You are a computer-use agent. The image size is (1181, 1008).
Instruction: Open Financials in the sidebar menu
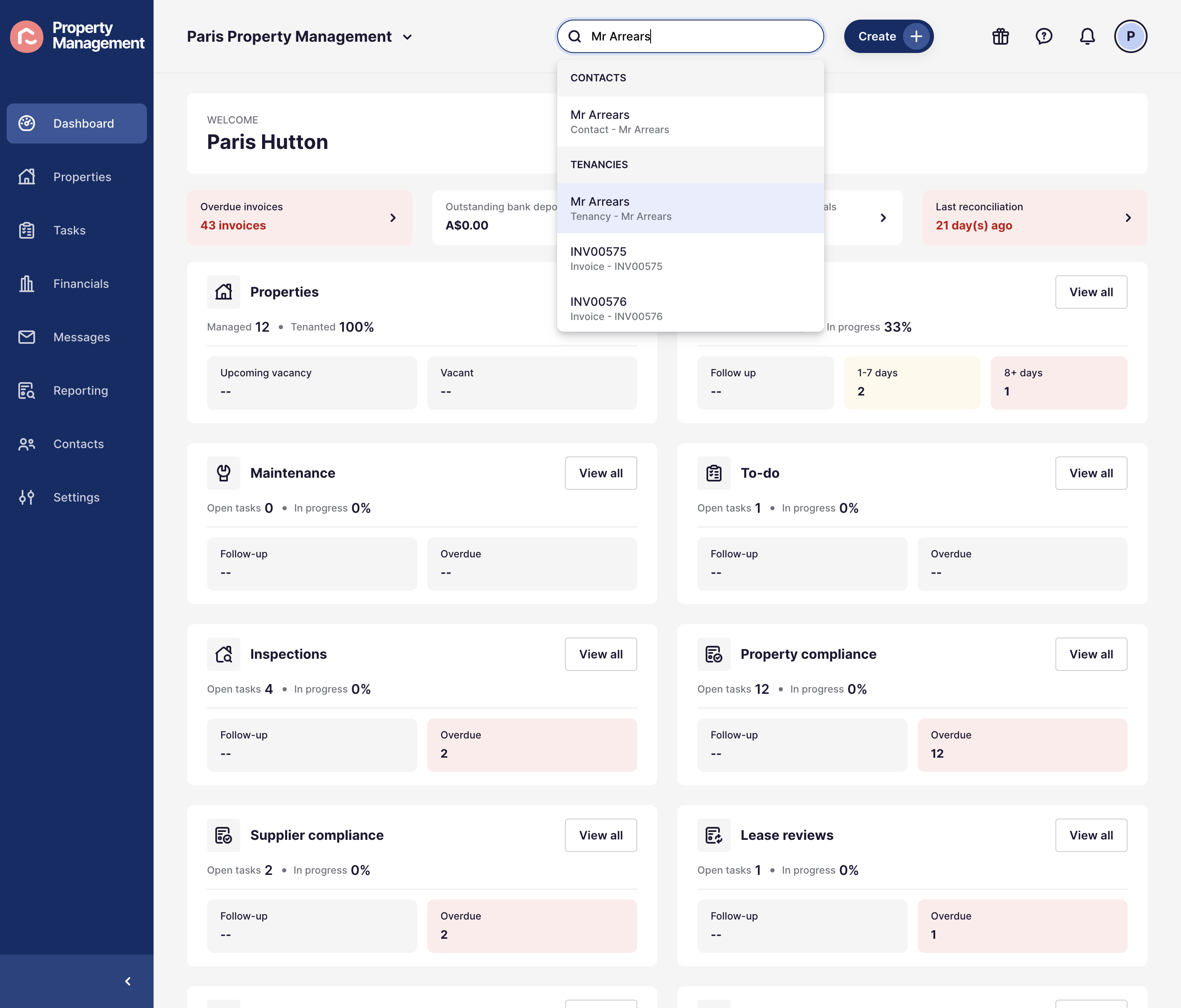click(76, 284)
